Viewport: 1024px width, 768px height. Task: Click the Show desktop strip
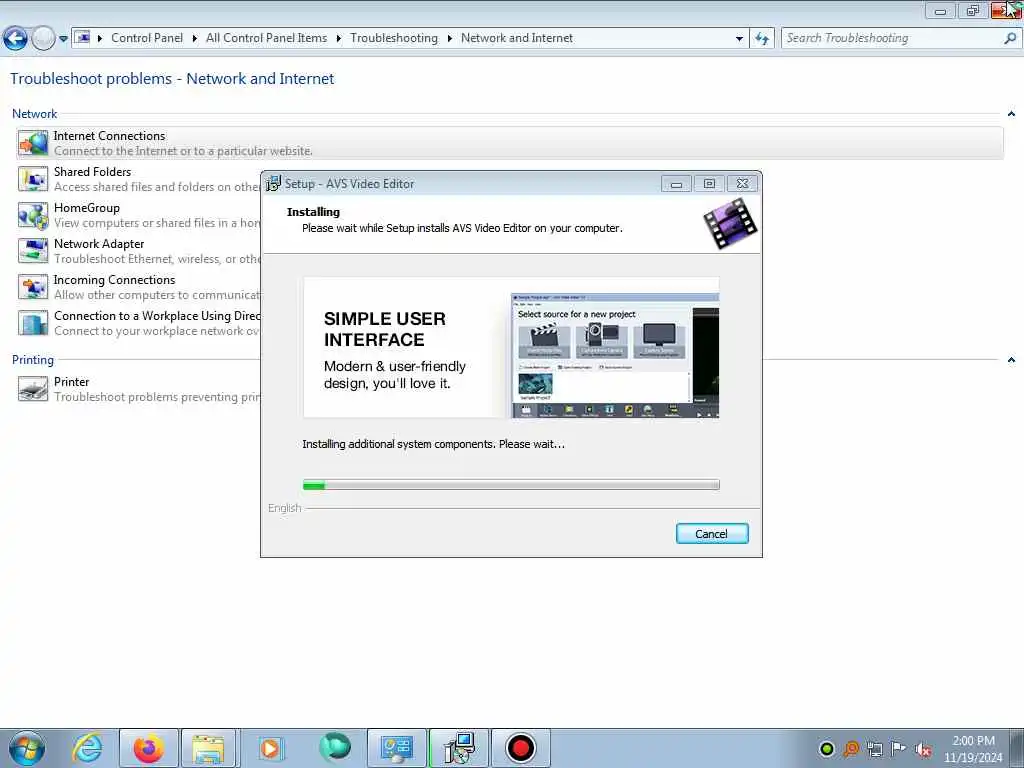(1017, 748)
